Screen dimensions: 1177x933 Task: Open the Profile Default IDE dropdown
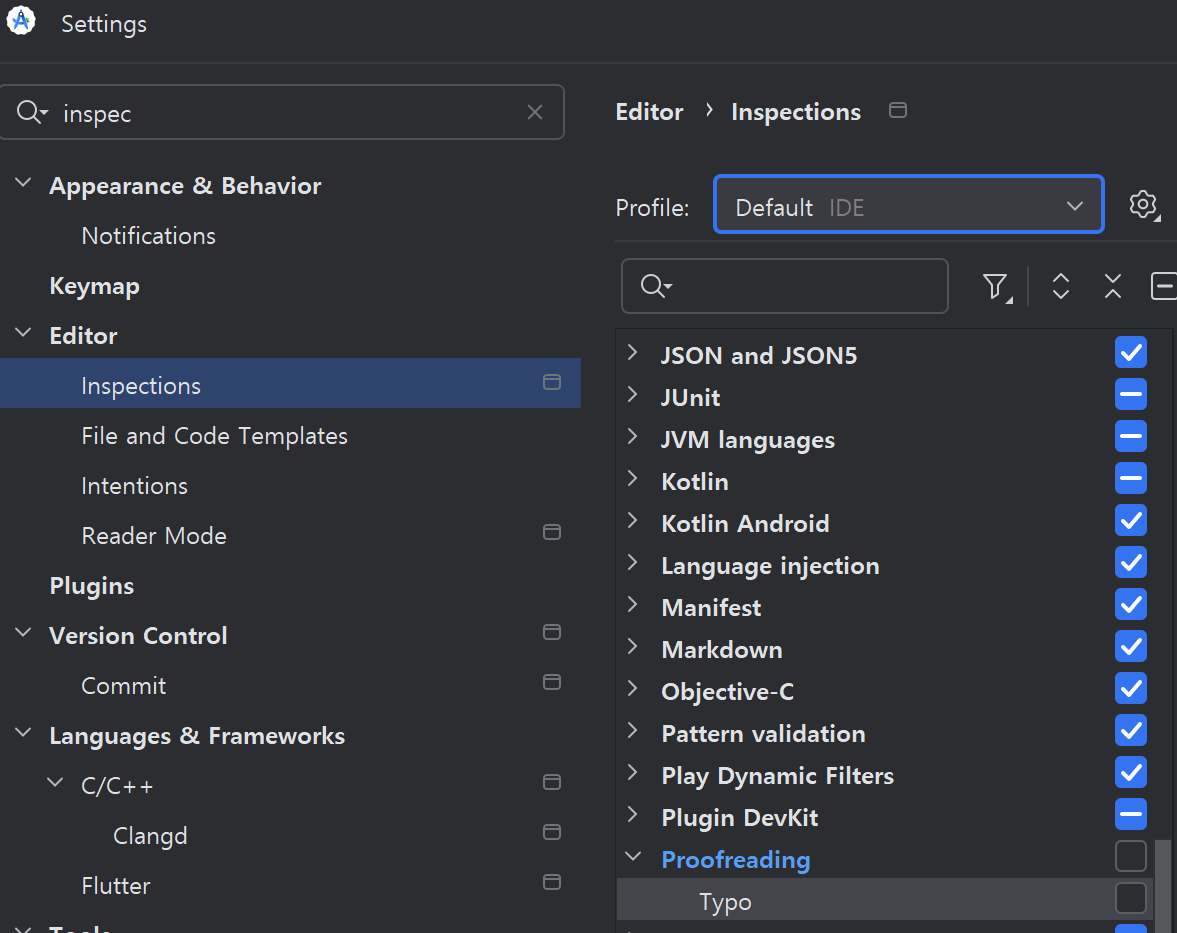[x=908, y=206]
